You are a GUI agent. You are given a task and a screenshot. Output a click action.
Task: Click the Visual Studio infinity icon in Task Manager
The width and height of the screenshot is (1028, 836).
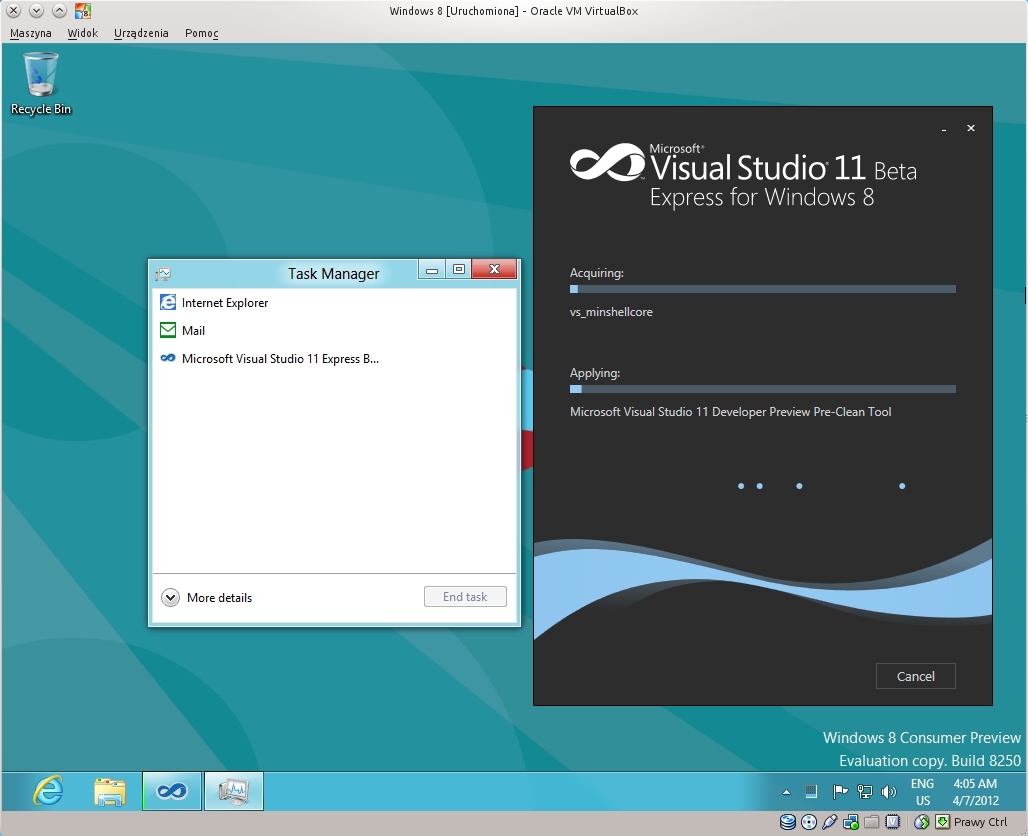pos(168,358)
